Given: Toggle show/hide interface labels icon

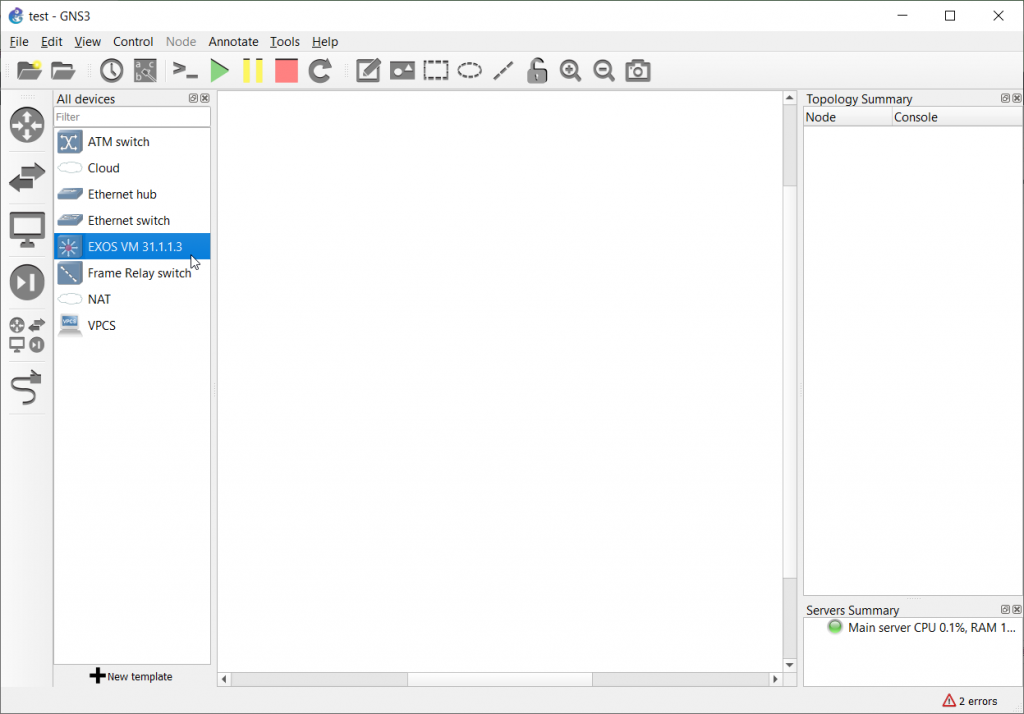Looking at the screenshot, I should coord(145,71).
